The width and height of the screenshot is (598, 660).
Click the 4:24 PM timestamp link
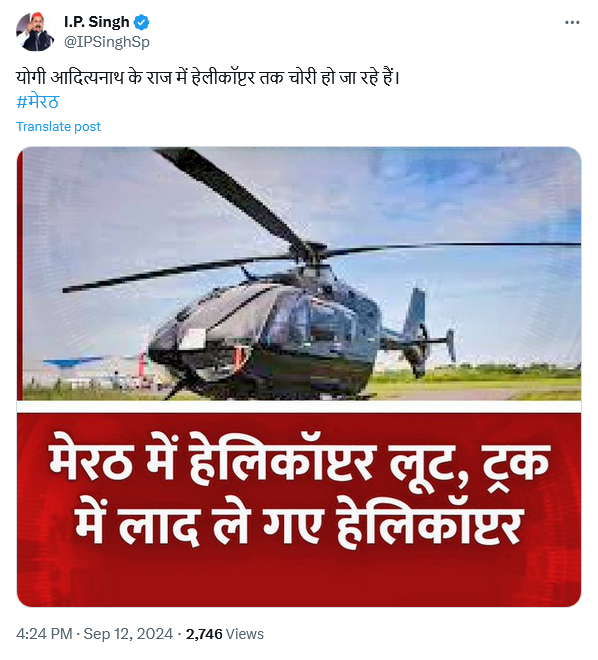pyautogui.click(x=44, y=634)
